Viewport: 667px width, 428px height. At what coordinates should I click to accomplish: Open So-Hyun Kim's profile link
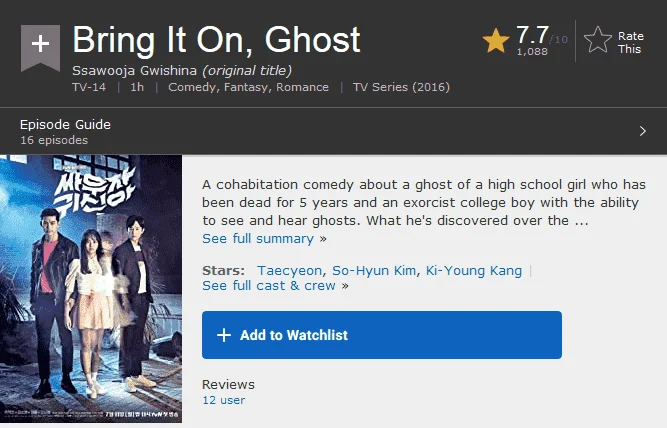click(x=374, y=271)
